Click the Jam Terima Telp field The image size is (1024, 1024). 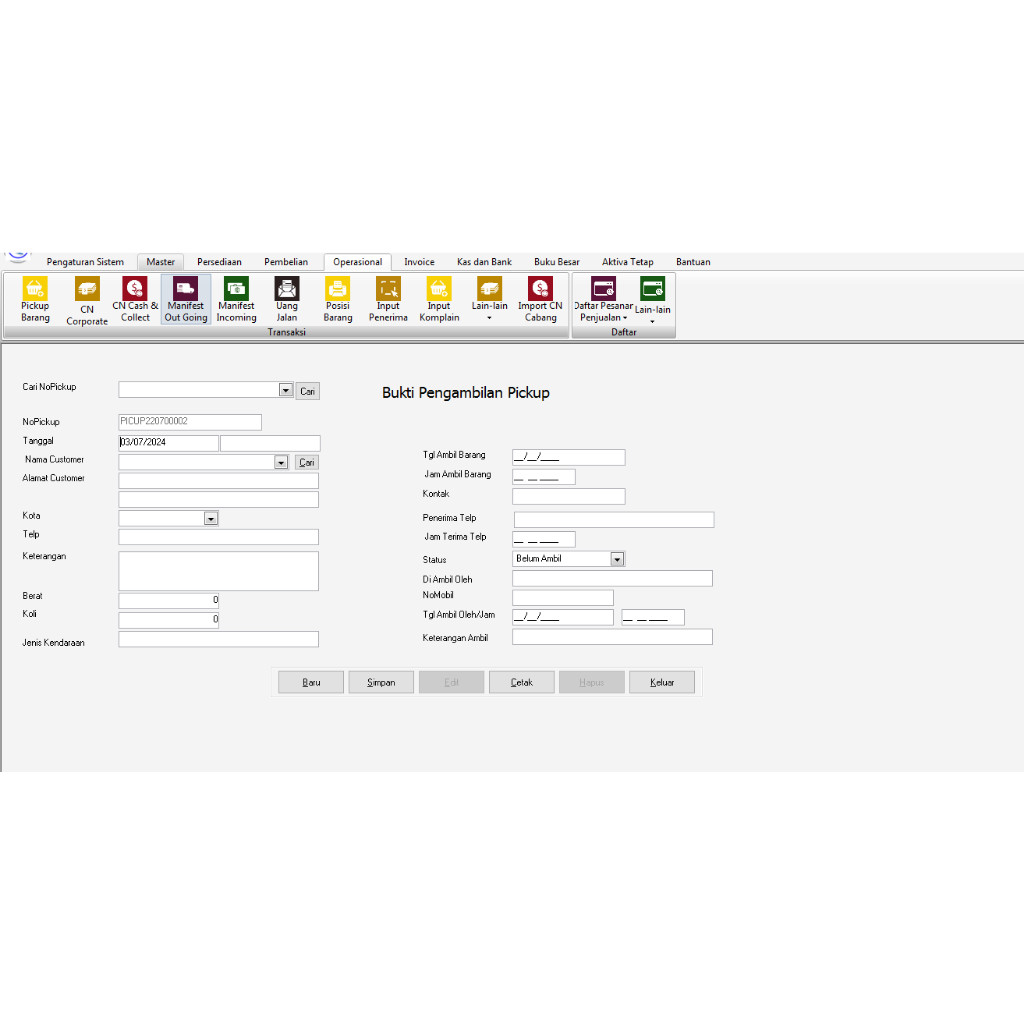544,539
